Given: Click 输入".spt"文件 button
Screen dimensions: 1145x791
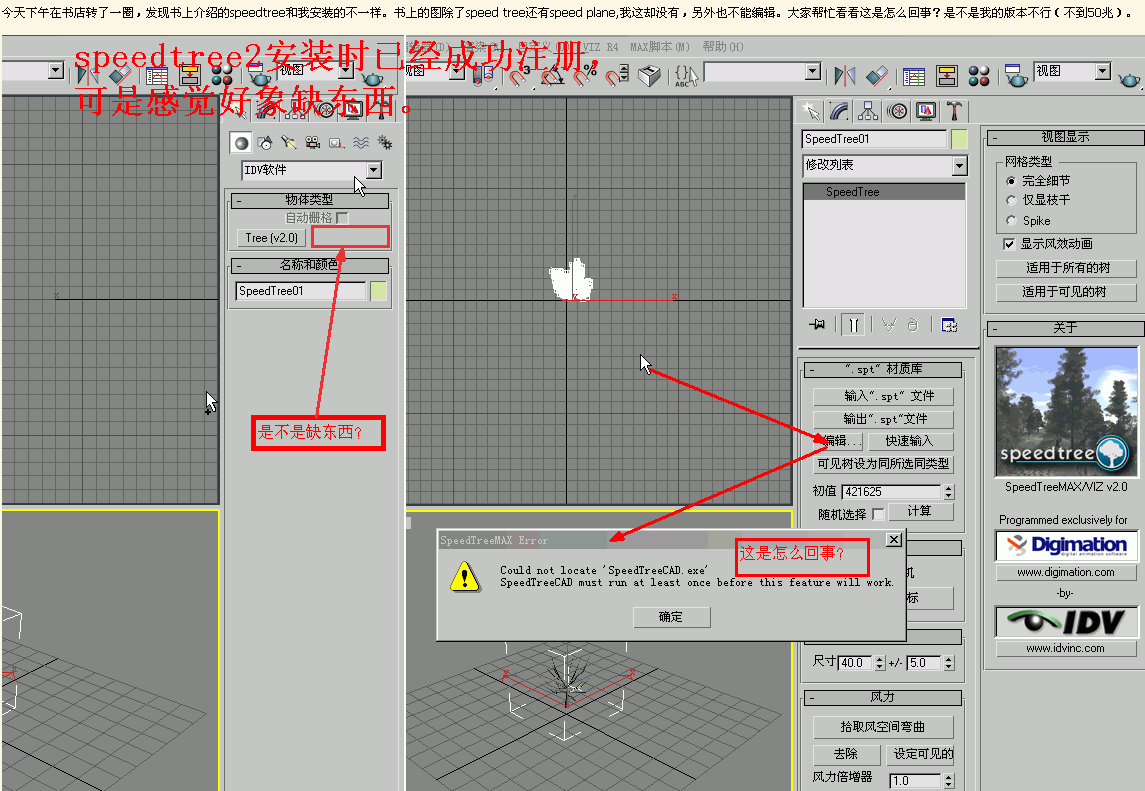Looking at the screenshot, I should [x=884, y=396].
